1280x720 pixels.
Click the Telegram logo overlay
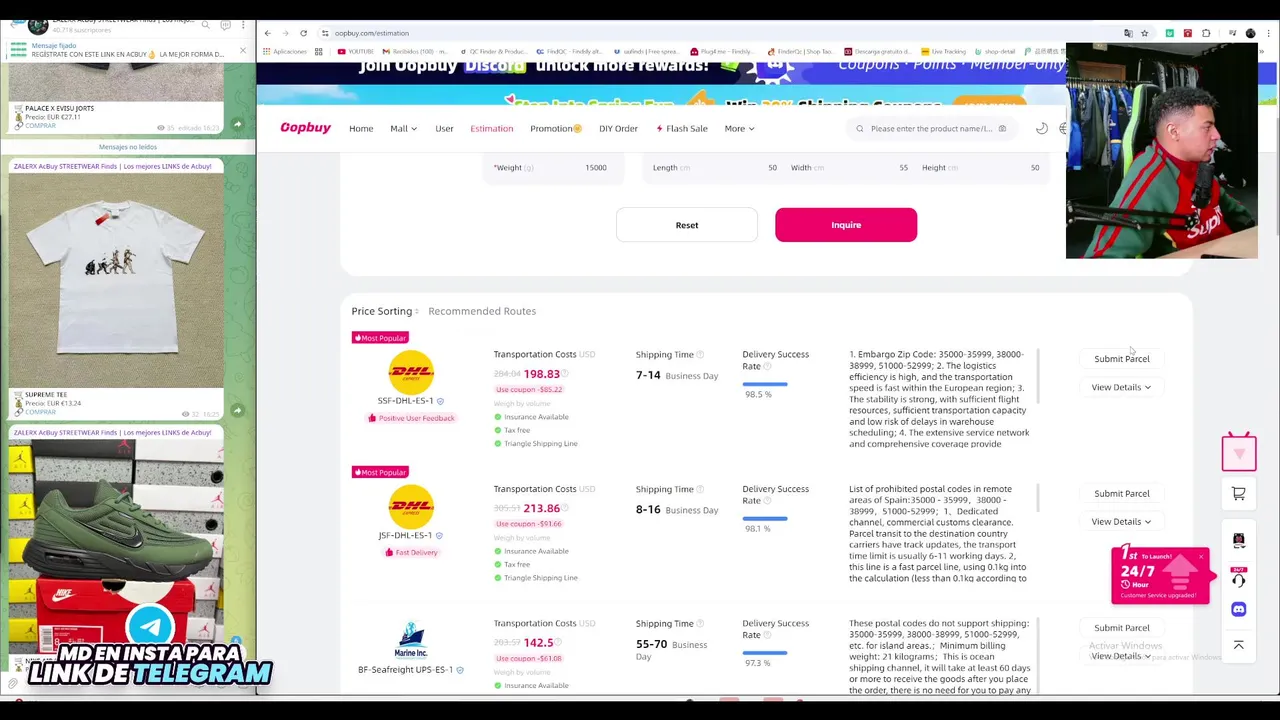point(151,627)
